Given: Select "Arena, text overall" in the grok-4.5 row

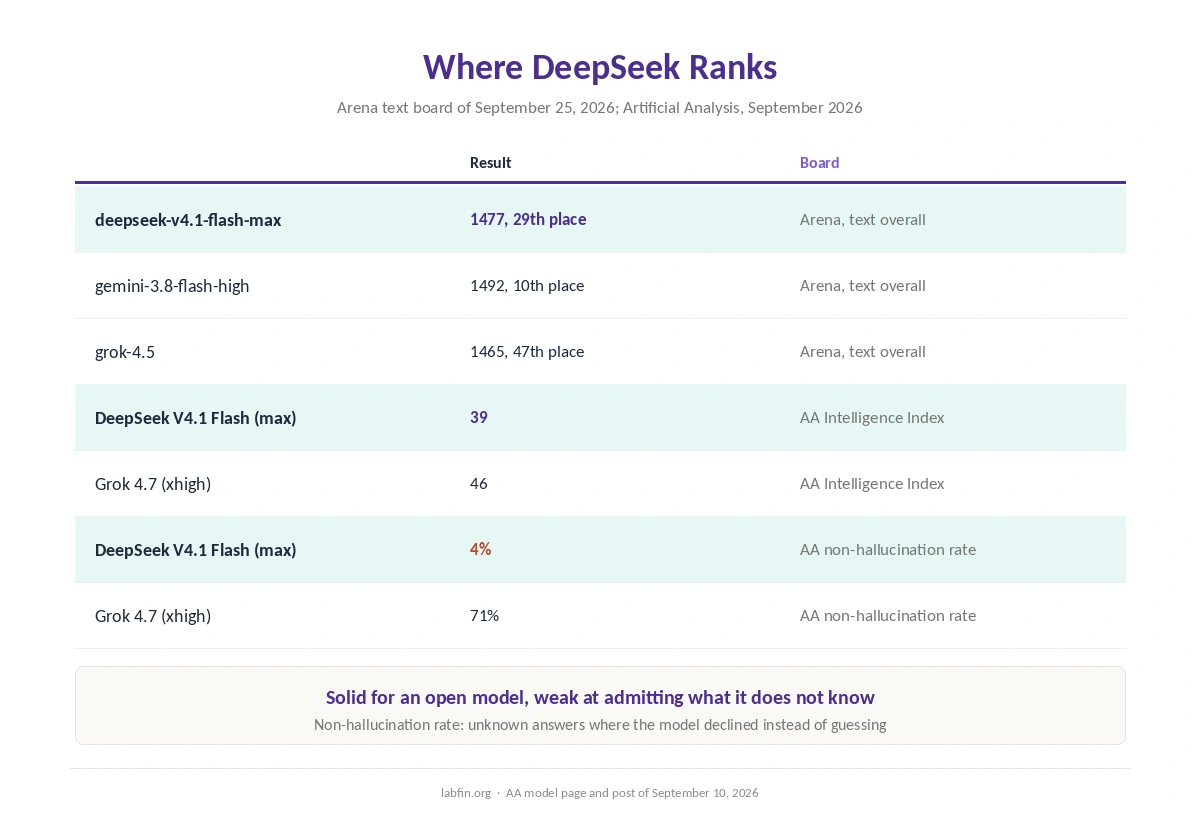Looking at the screenshot, I should click(x=863, y=351).
